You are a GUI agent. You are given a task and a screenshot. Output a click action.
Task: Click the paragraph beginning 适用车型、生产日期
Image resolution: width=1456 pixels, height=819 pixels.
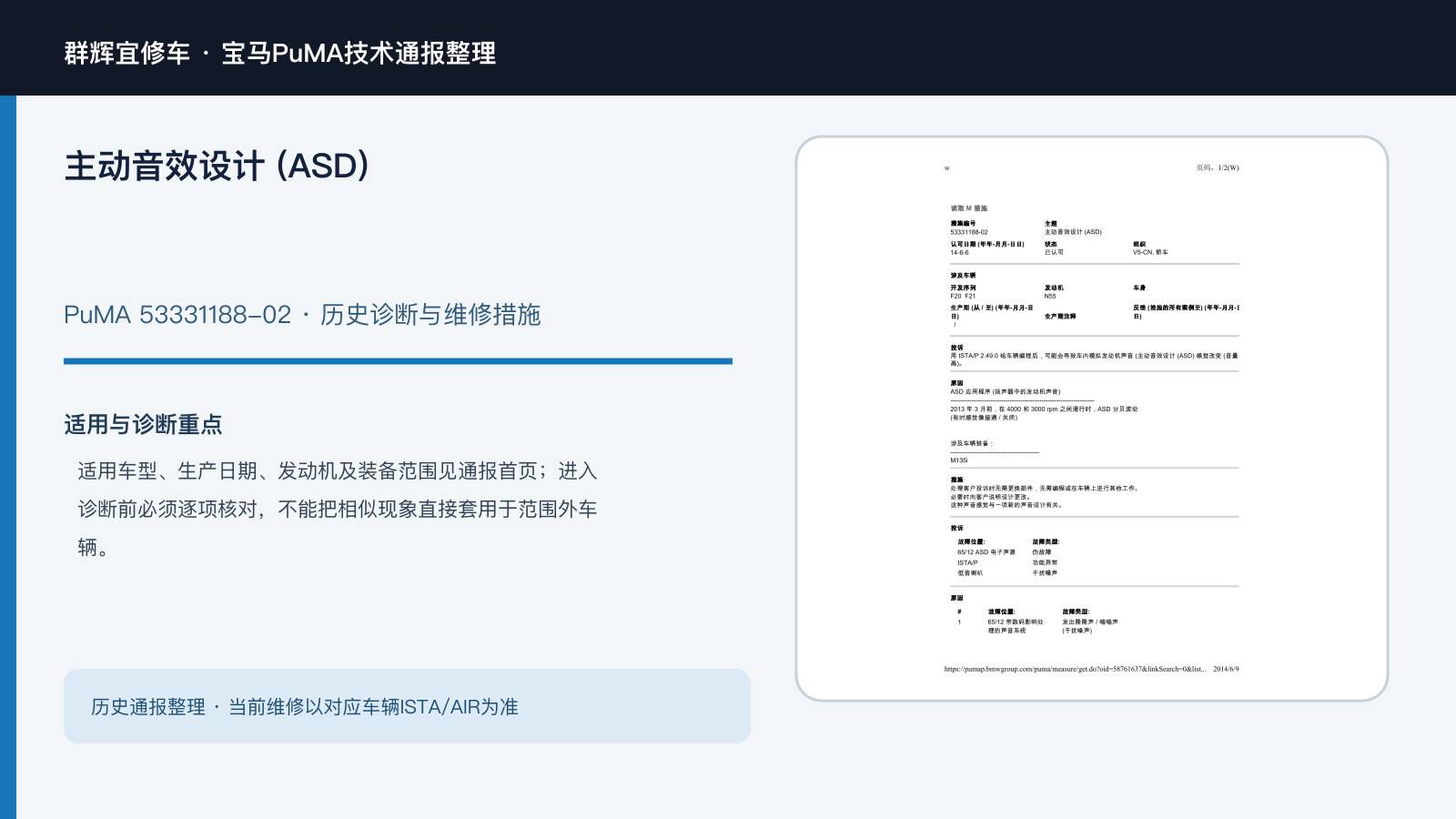(338, 509)
